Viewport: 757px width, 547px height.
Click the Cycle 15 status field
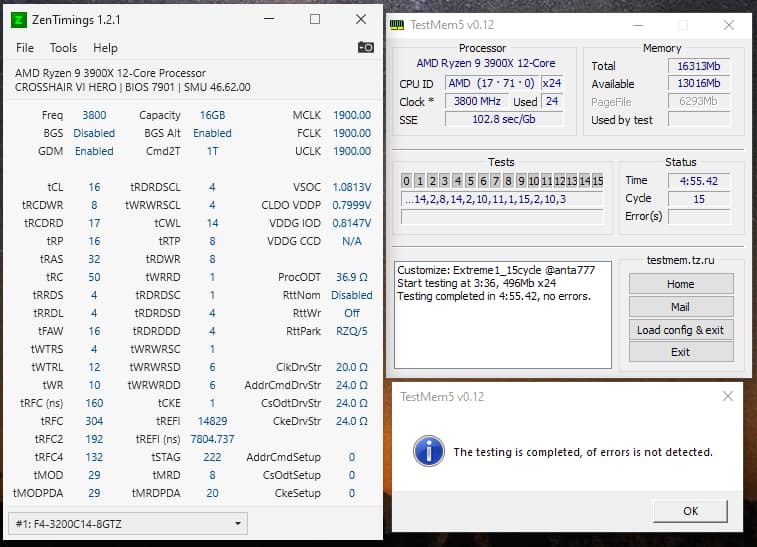pyautogui.click(x=699, y=199)
